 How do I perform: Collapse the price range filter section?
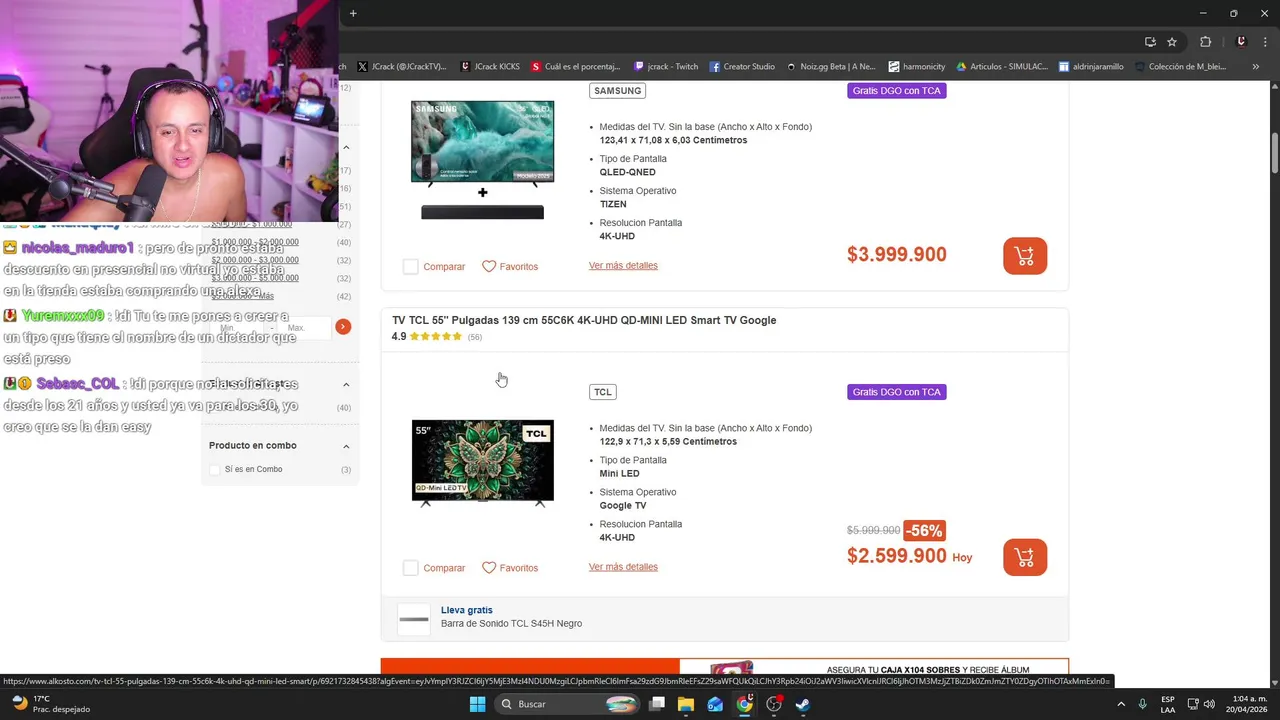click(x=346, y=148)
